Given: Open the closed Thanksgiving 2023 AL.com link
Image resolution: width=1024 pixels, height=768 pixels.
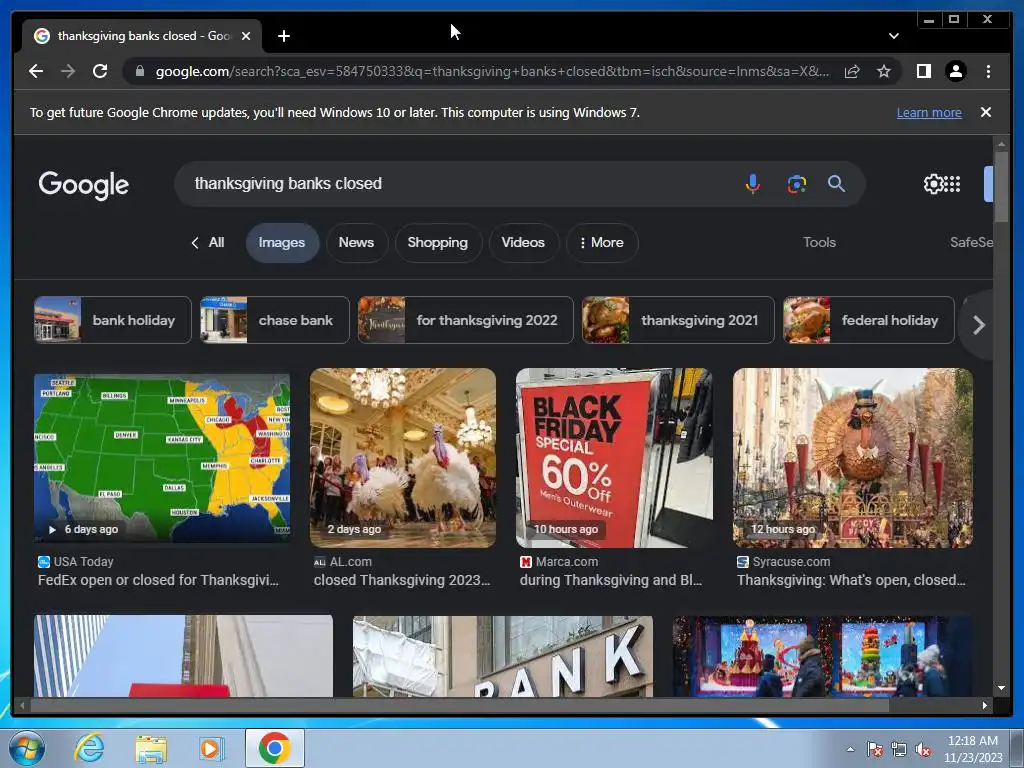Looking at the screenshot, I should [x=402, y=580].
